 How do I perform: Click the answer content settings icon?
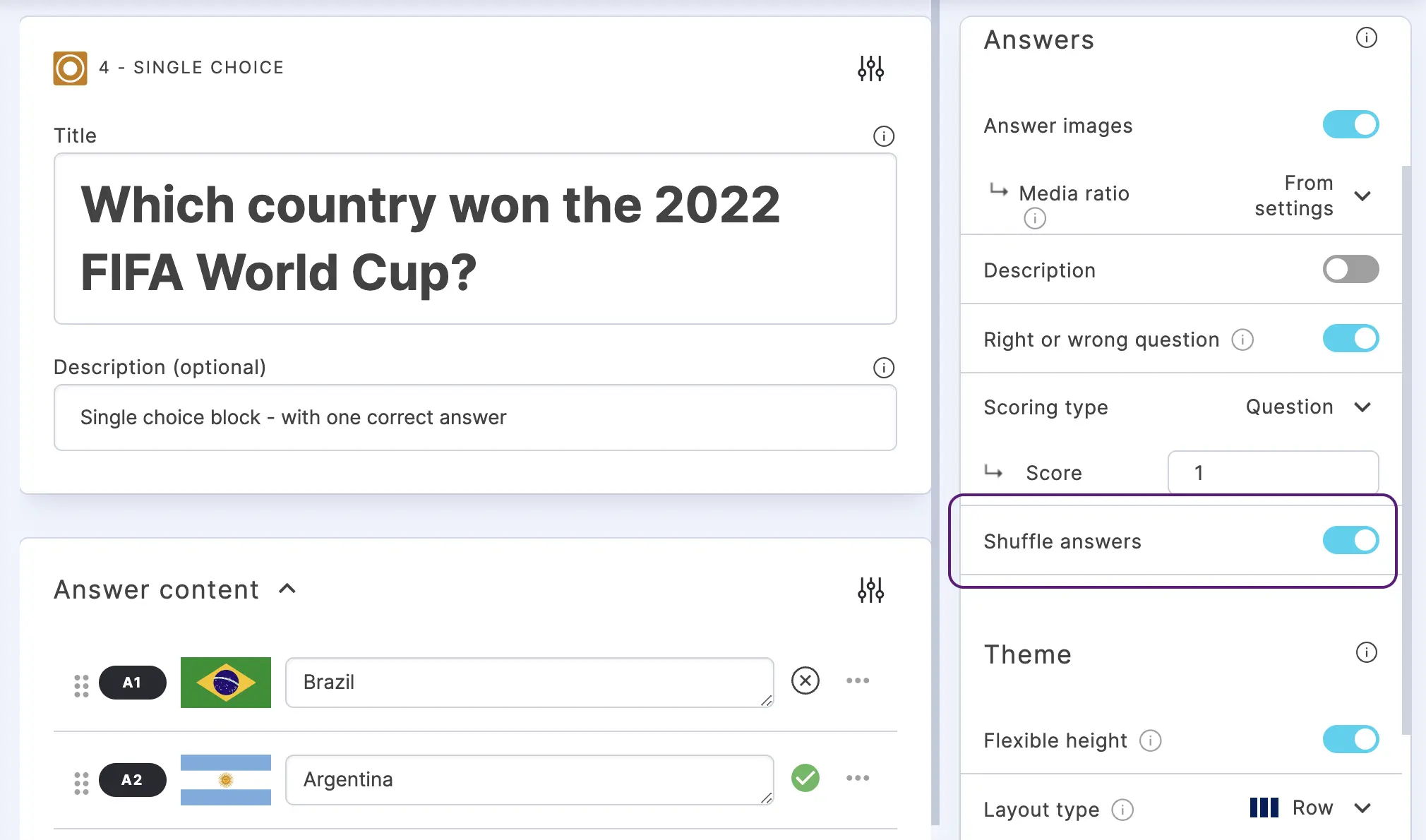869,590
